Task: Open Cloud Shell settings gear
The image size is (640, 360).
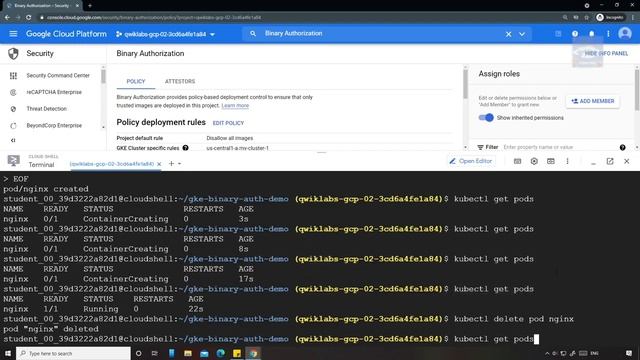Action: pos(534,161)
